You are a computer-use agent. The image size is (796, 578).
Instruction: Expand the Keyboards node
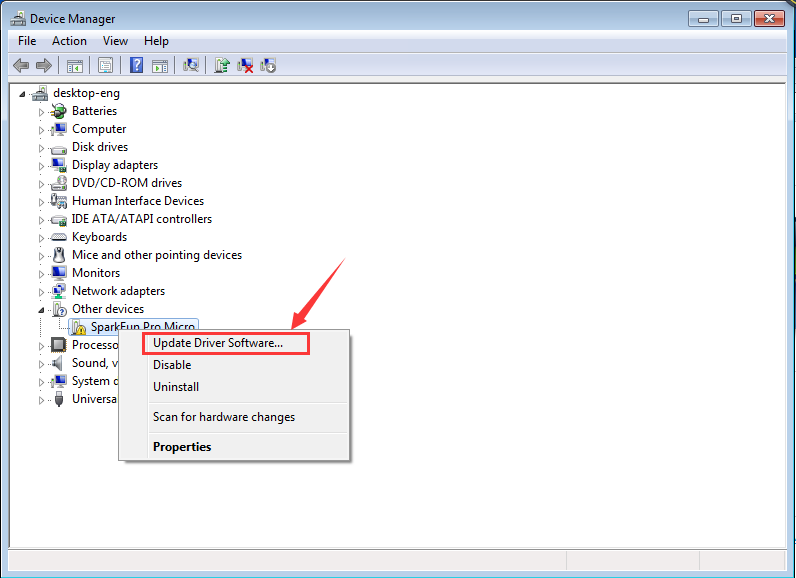click(41, 238)
